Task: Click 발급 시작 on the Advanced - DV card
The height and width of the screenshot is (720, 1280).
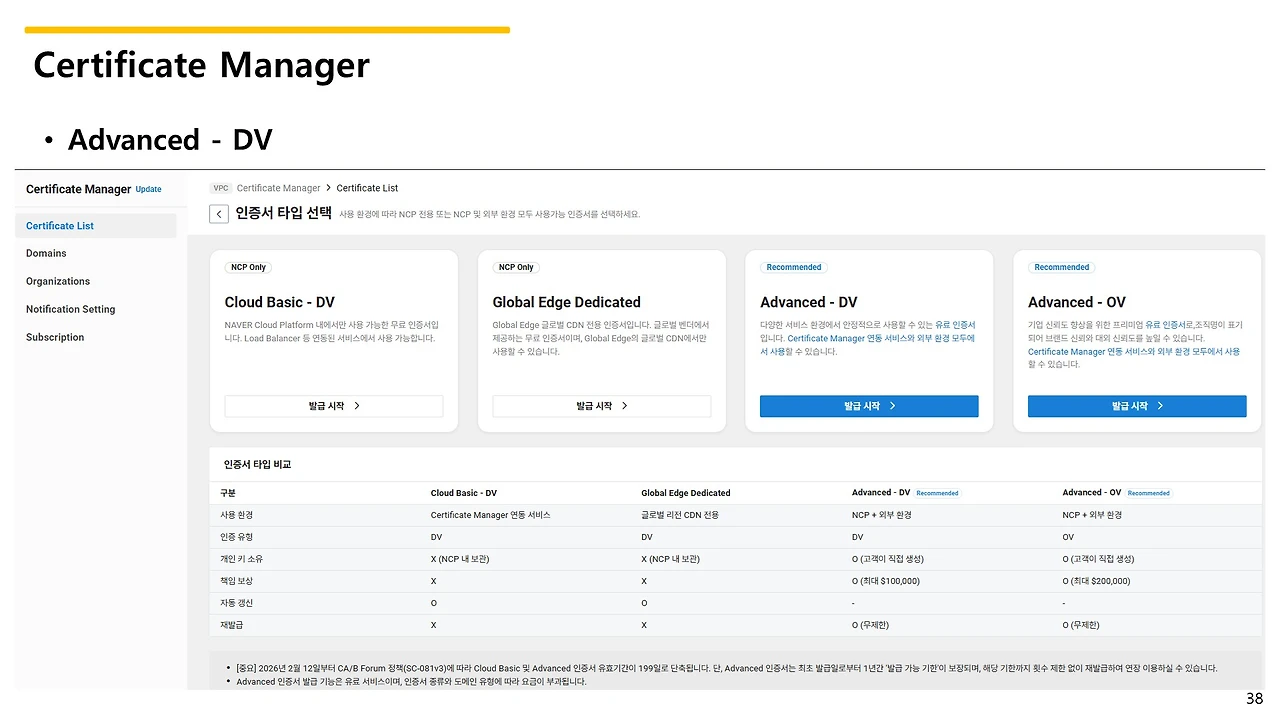Action: click(x=869, y=406)
